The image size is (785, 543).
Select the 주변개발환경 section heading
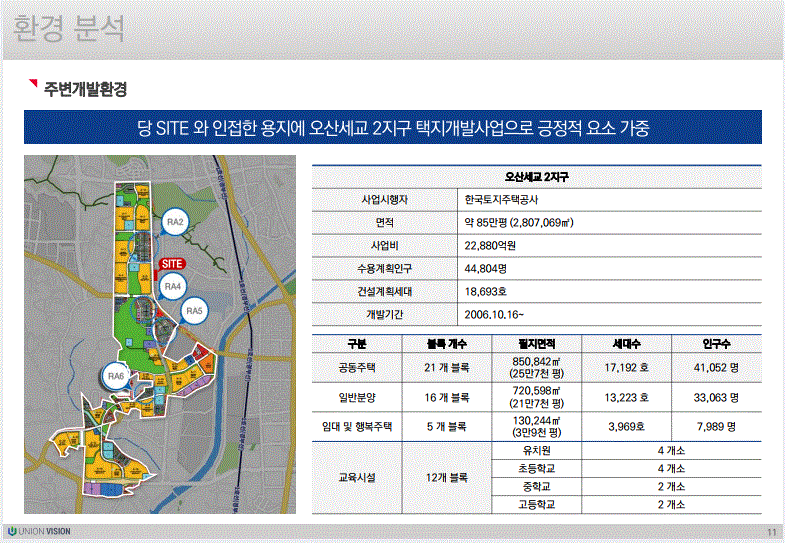tap(85, 89)
